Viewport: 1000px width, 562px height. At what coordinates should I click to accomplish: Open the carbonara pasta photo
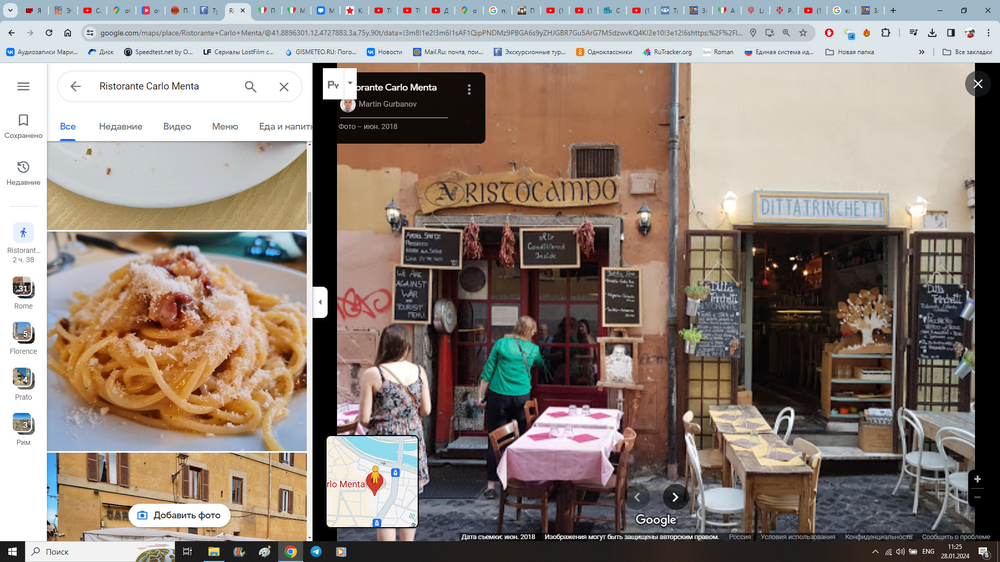tap(177, 341)
